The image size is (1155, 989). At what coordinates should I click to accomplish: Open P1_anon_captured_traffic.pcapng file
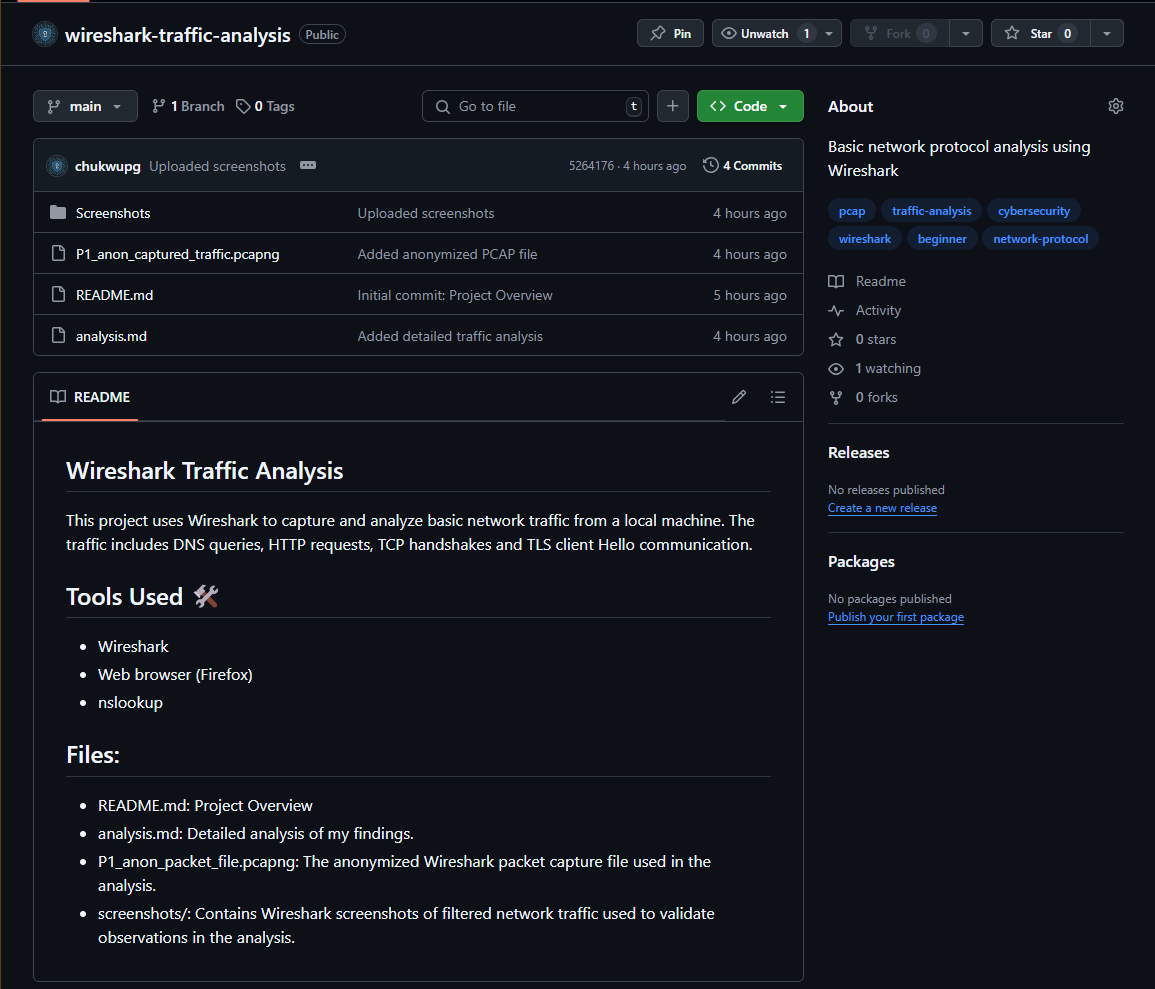(178, 254)
